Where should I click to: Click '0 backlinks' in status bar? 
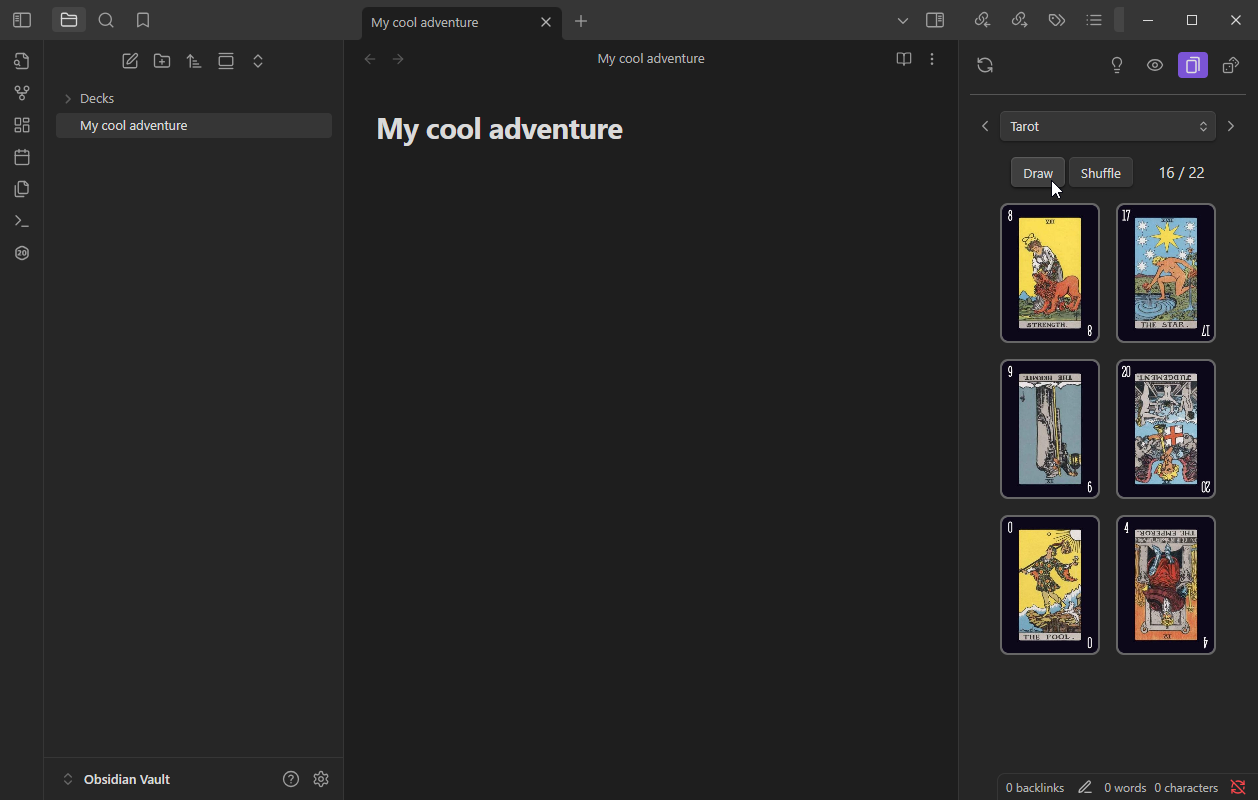1035,788
